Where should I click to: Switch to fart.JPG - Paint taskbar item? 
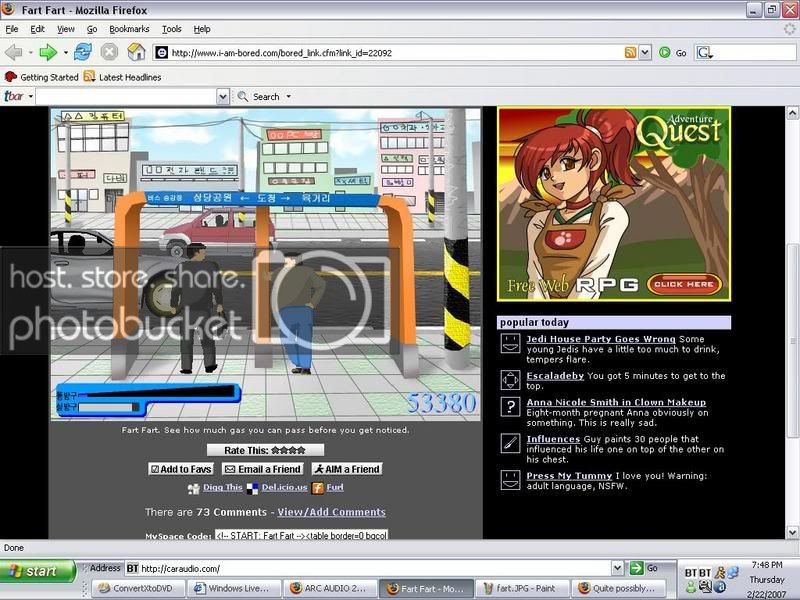click(521, 588)
